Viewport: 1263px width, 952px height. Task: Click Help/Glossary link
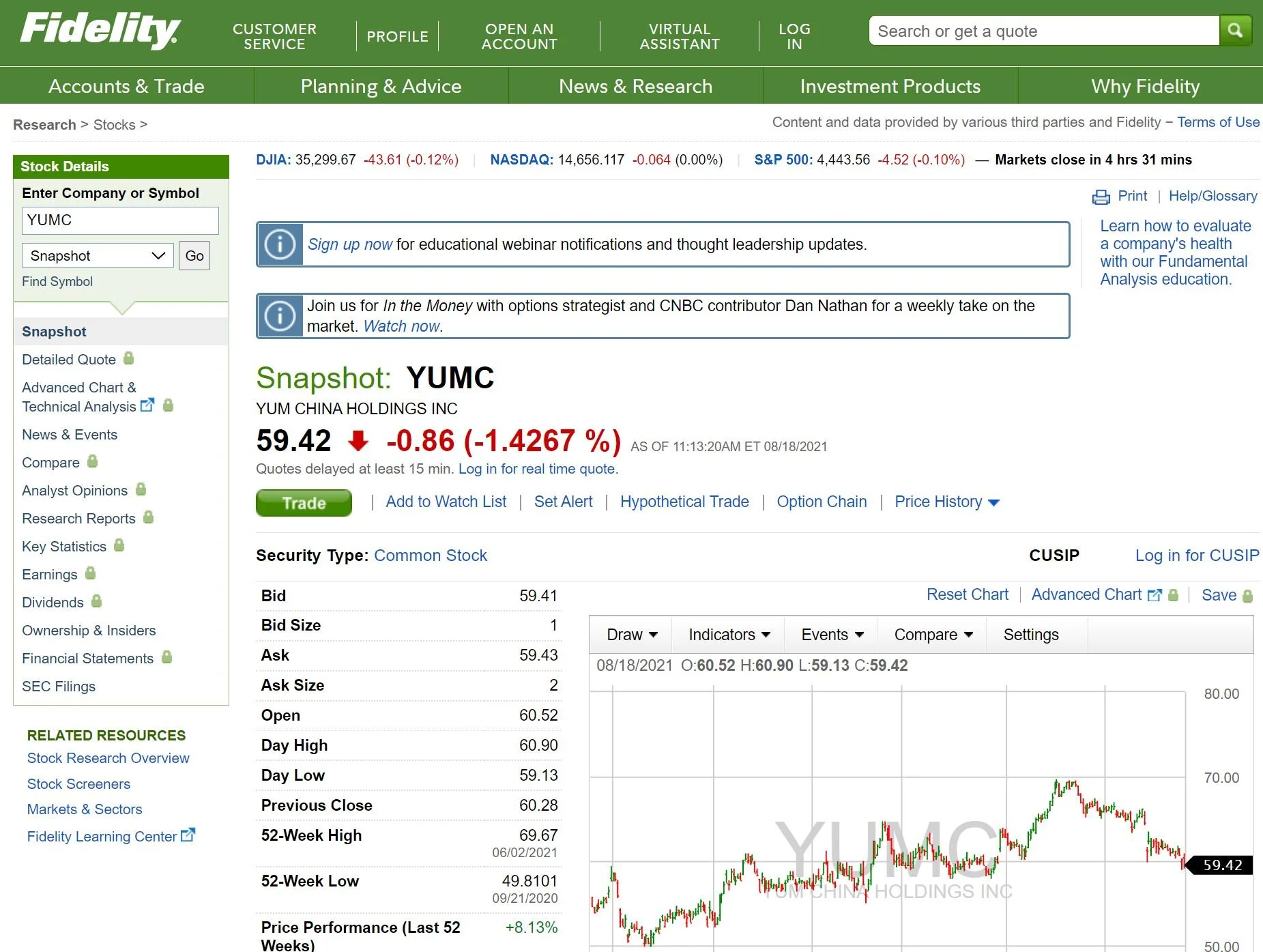(x=1213, y=196)
